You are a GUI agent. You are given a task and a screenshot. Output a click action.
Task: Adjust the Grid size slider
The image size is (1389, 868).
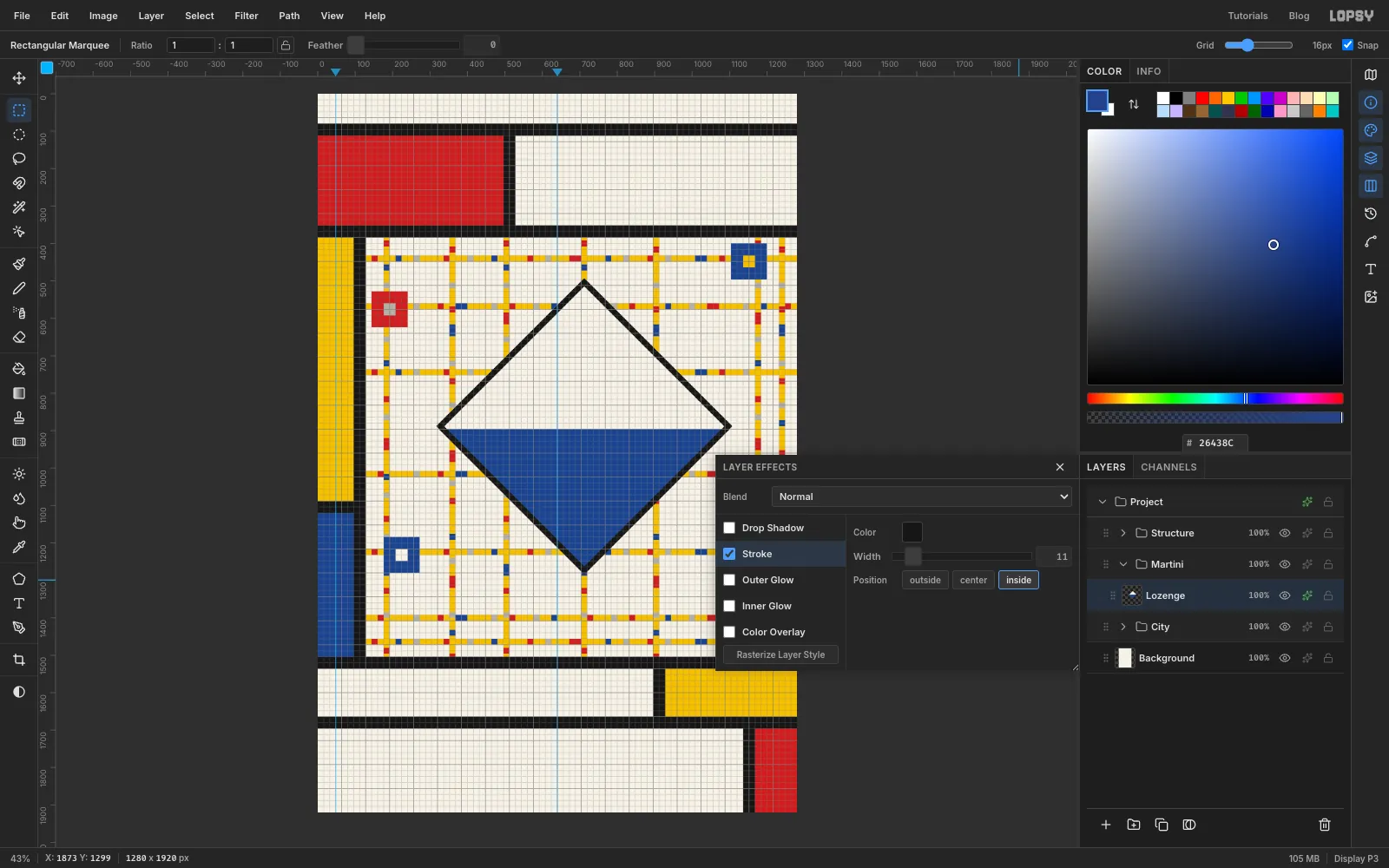click(x=1259, y=45)
